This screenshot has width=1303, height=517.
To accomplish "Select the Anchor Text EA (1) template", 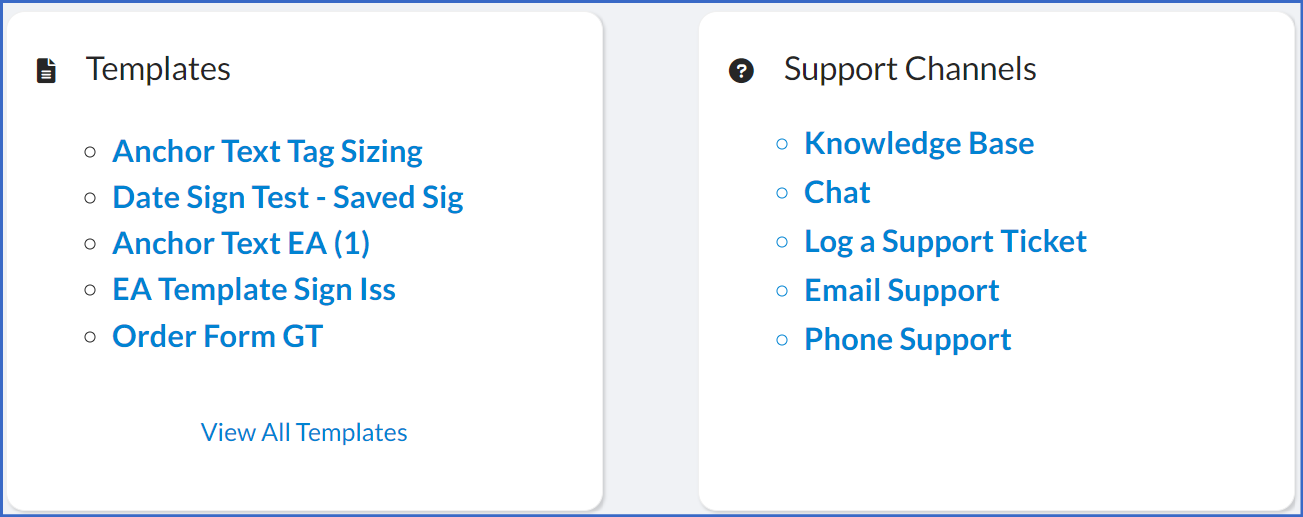I will point(241,243).
